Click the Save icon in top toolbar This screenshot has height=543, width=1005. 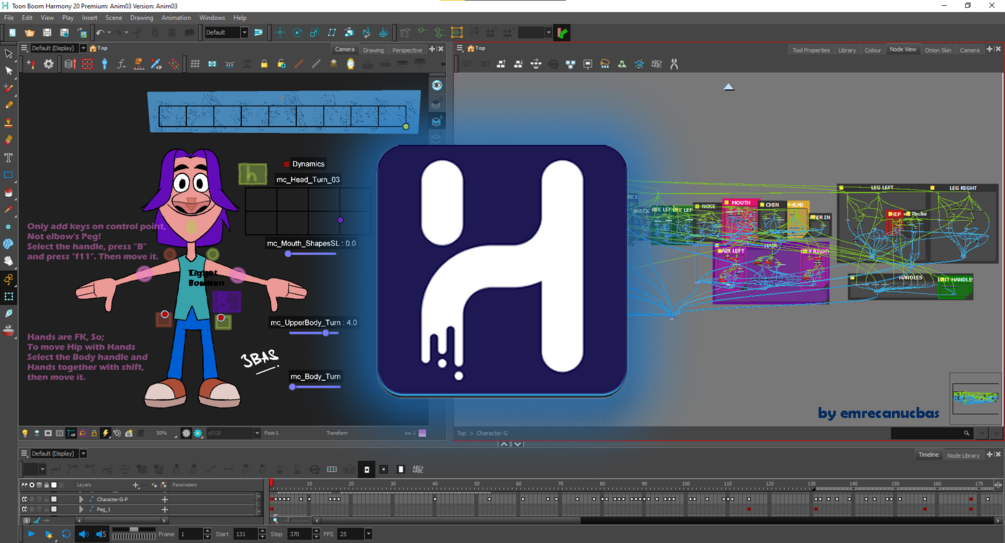pyautogui.click(x=47, y=33)
